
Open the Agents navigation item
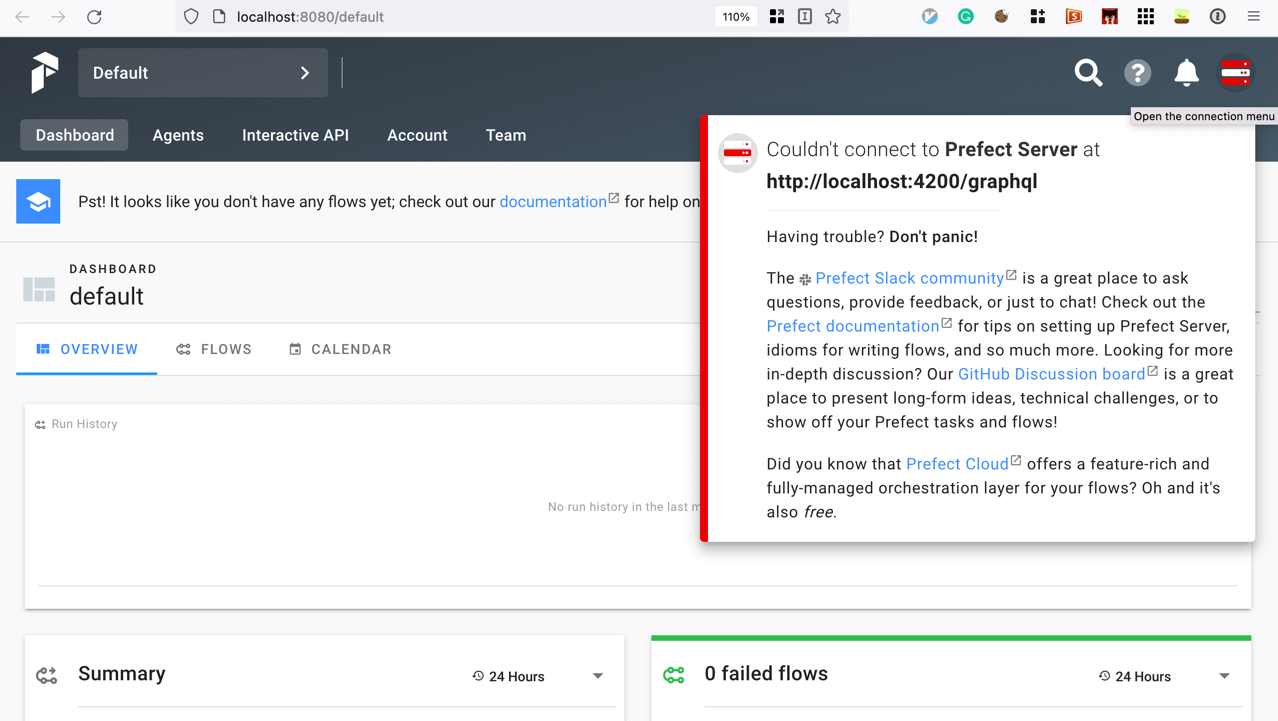(178, 135)
